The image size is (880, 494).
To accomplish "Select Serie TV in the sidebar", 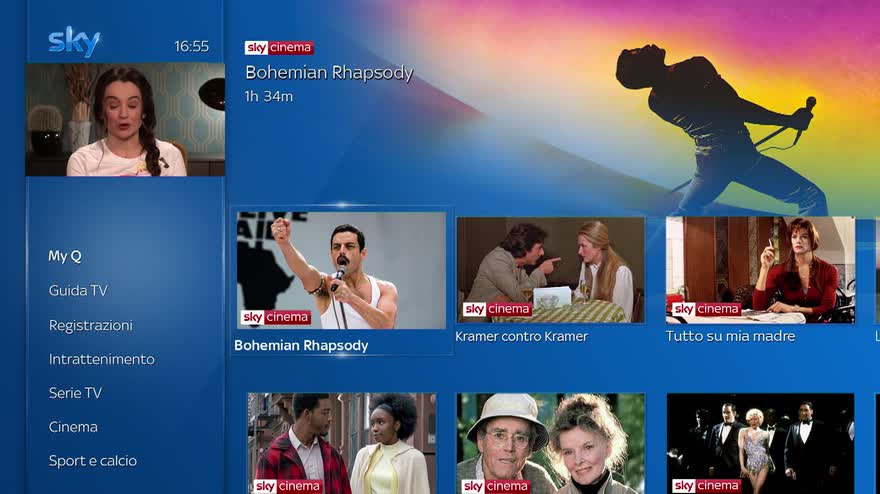I will (x=75, y=393).
